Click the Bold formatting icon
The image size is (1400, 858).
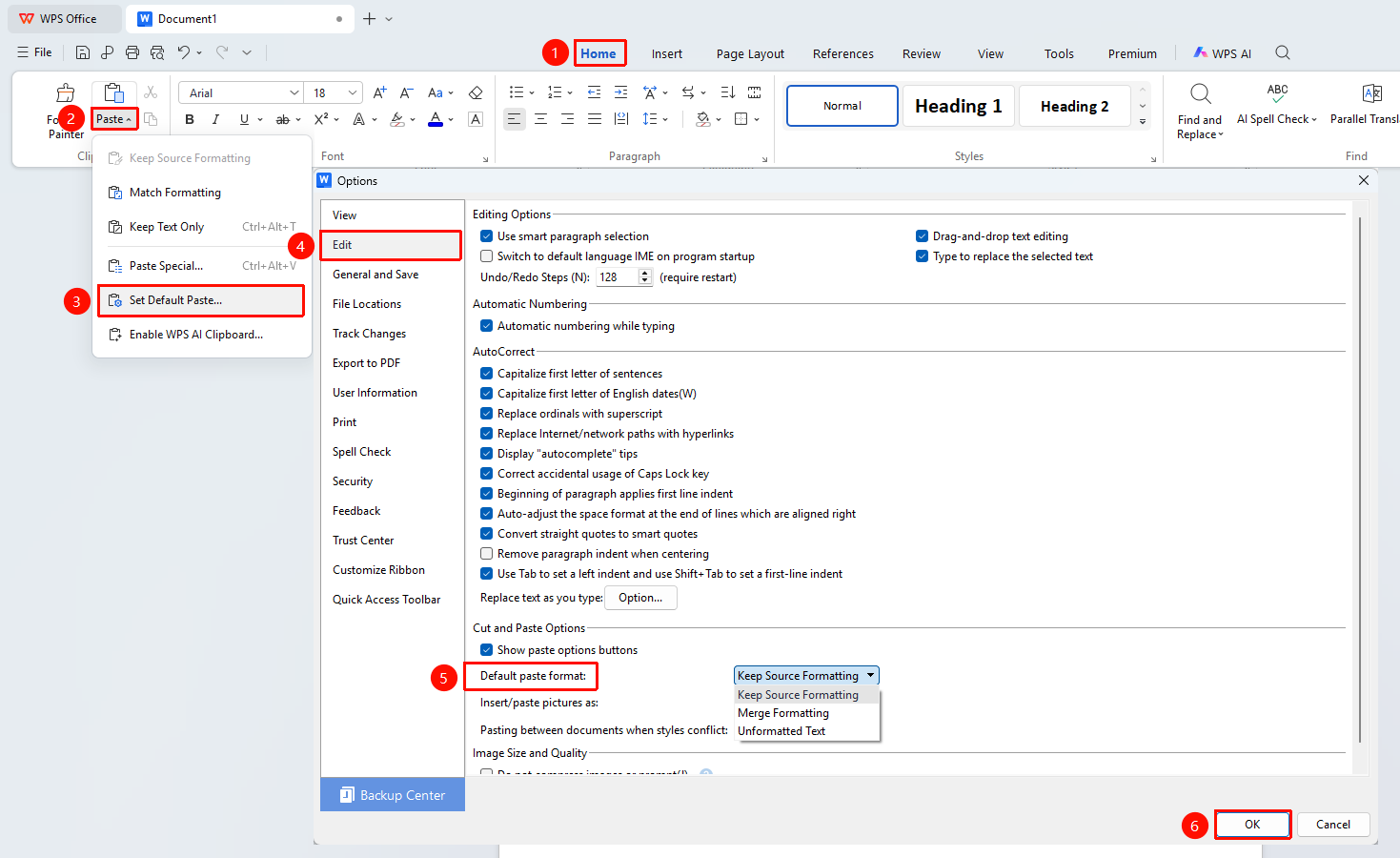coord(190,119)
